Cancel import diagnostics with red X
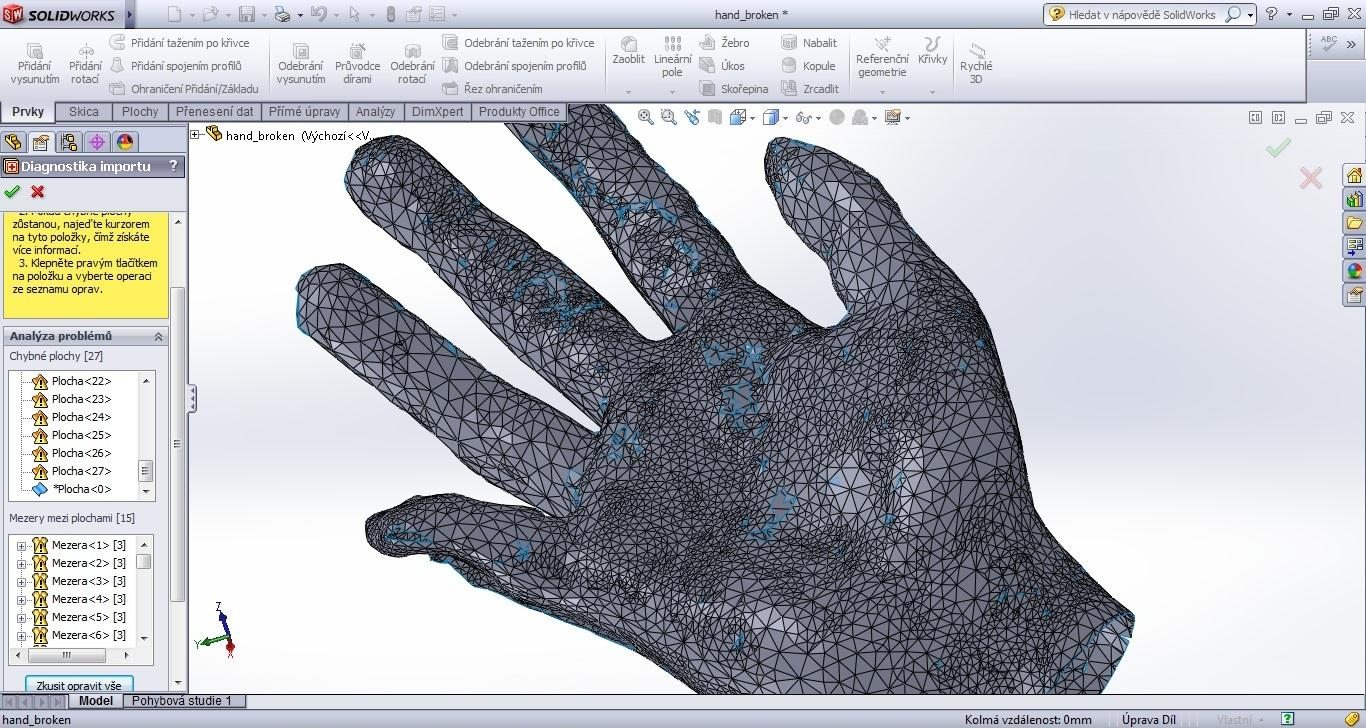 coord(38,191)
